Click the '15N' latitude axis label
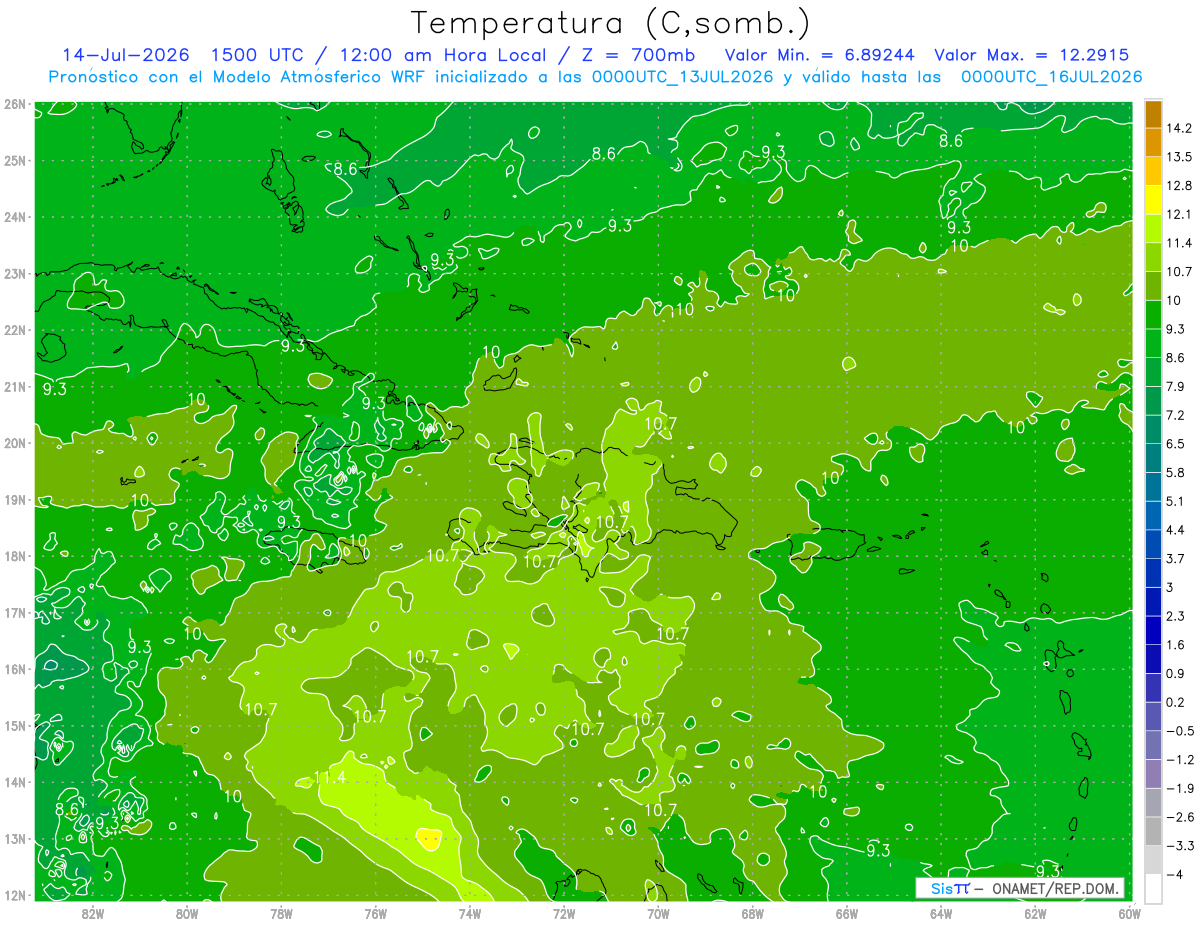 click(x=15, y=725)
